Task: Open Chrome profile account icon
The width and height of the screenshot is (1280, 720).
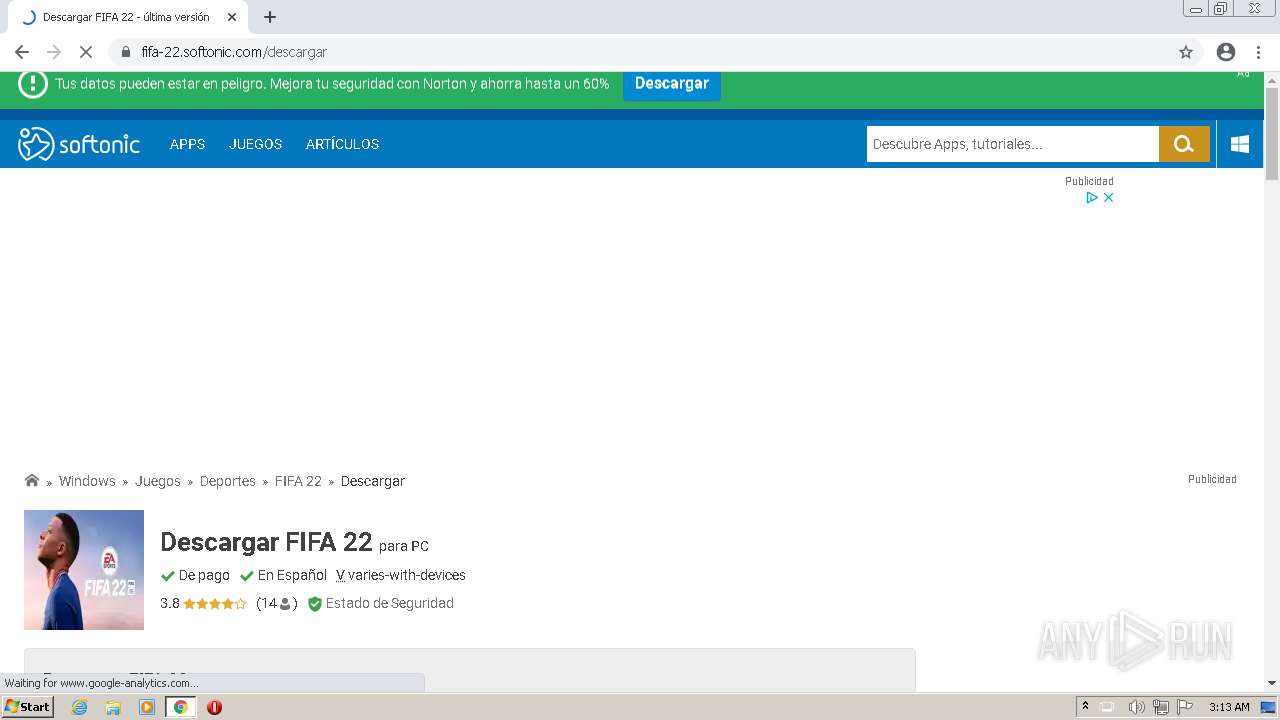Action: click(1226, 52)
